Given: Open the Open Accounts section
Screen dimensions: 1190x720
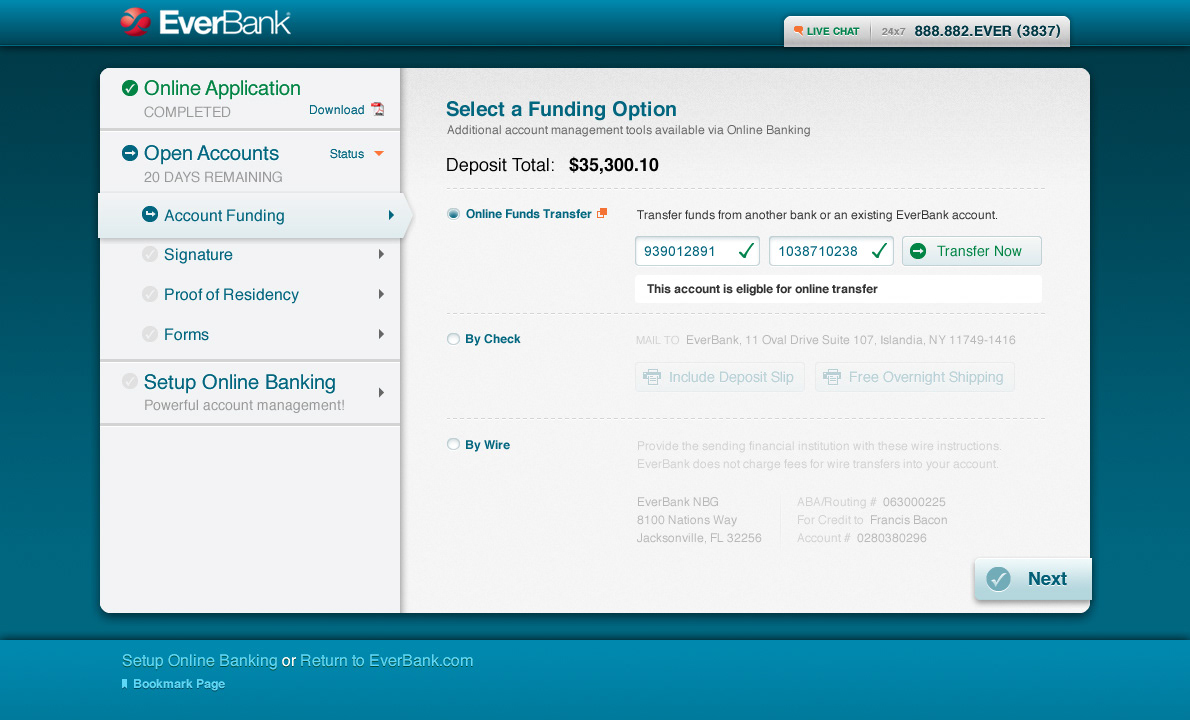Looking at the screenshot, I should coord(211,153).
